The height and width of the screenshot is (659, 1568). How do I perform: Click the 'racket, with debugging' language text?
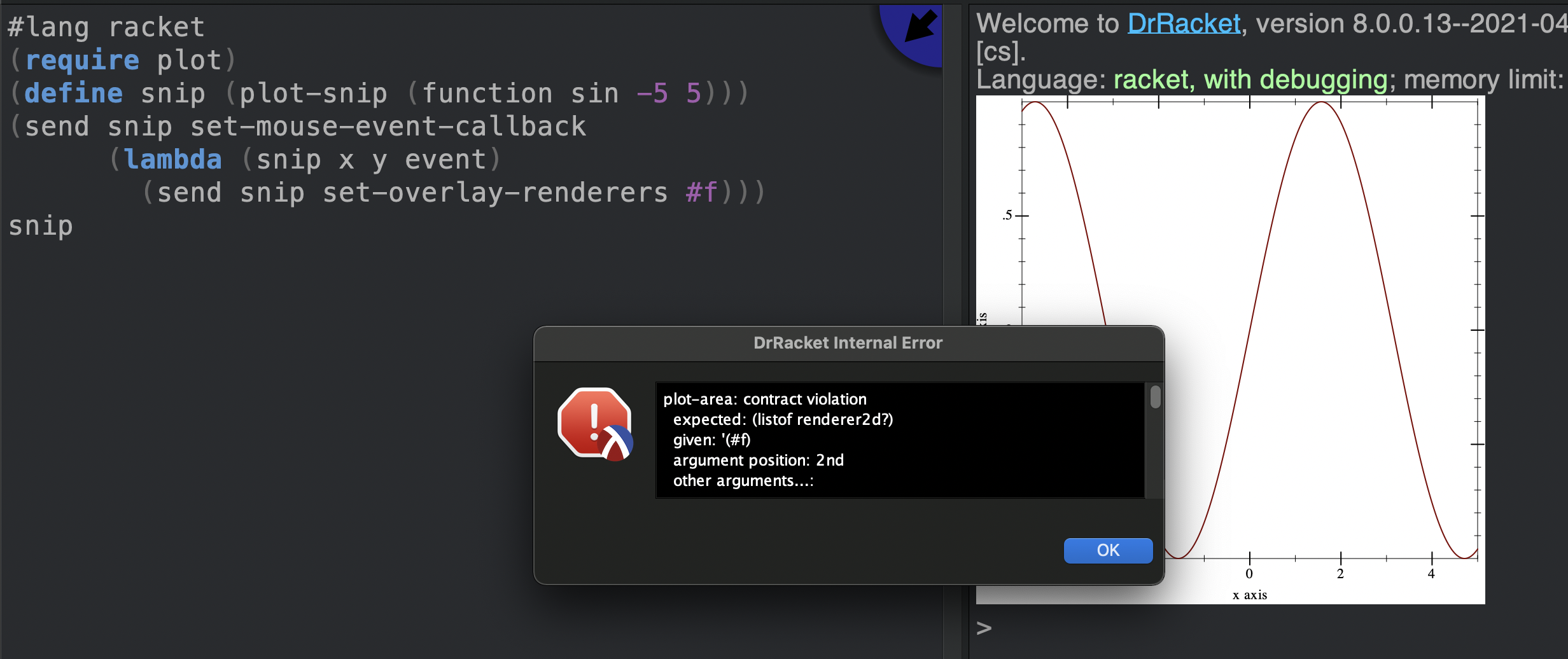(x=1250, y=80)
